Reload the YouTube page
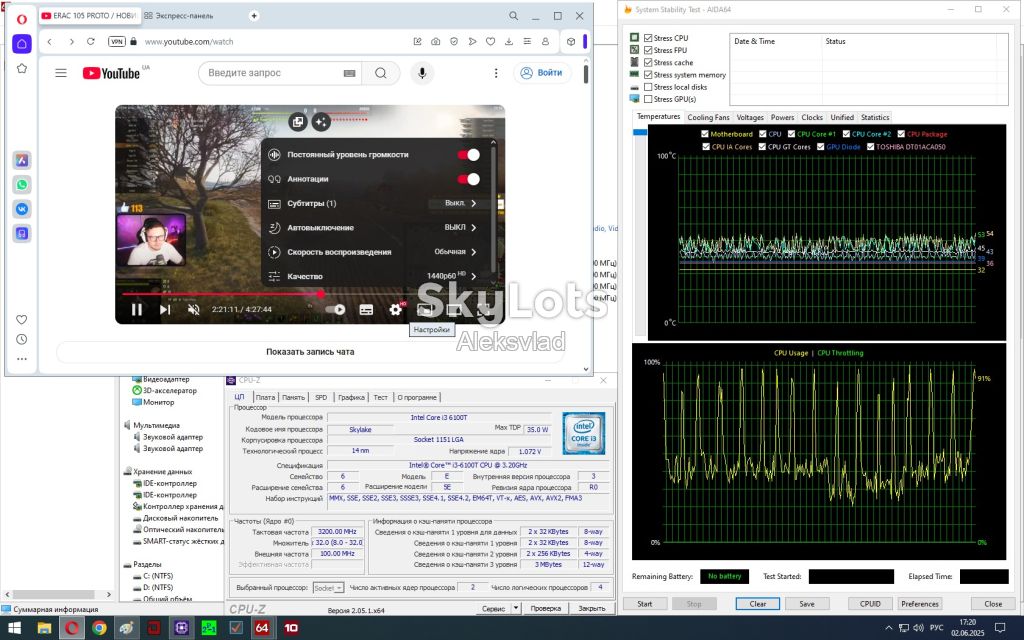Screen dimensions: 1024x640 coord(91,41)
